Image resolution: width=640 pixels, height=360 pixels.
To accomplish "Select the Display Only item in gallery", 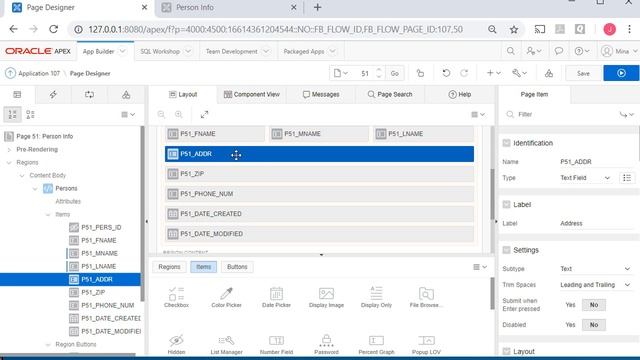I will [376, 297].
